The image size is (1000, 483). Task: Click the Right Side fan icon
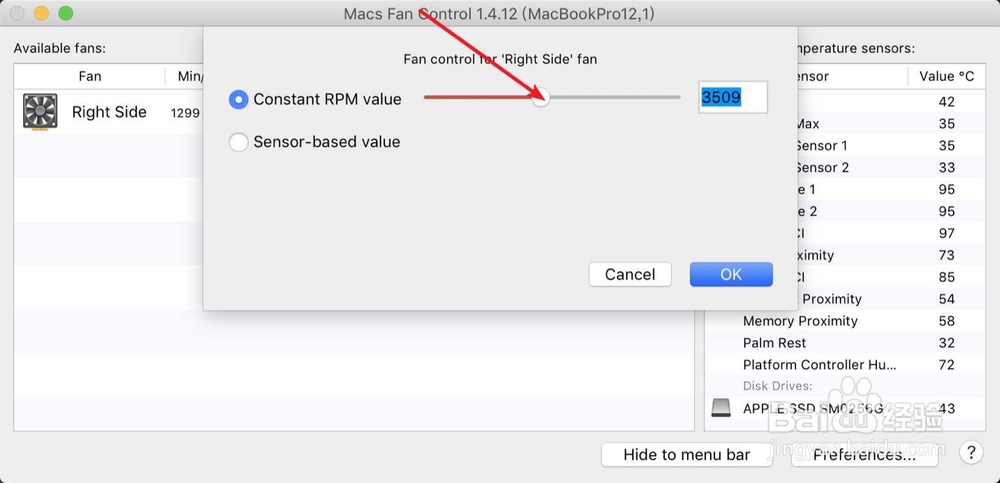coord(40,112)
